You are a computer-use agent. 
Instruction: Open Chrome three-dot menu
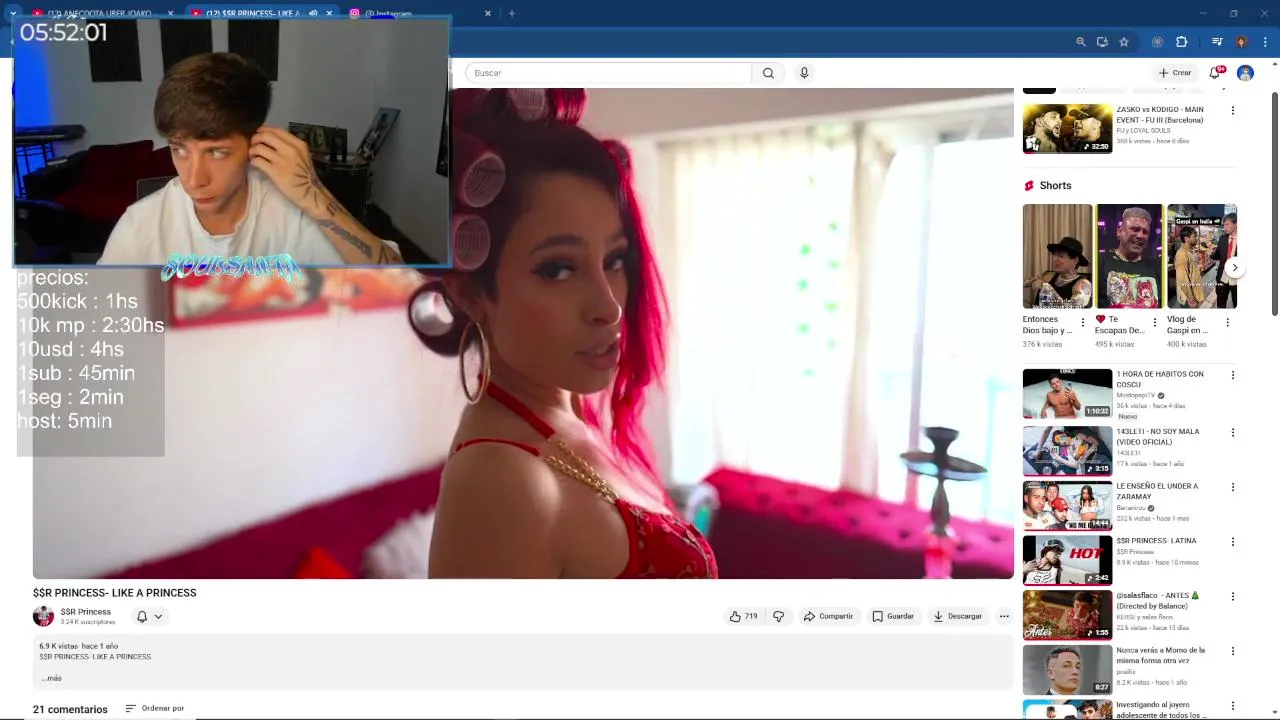(x=1265, y=42)
